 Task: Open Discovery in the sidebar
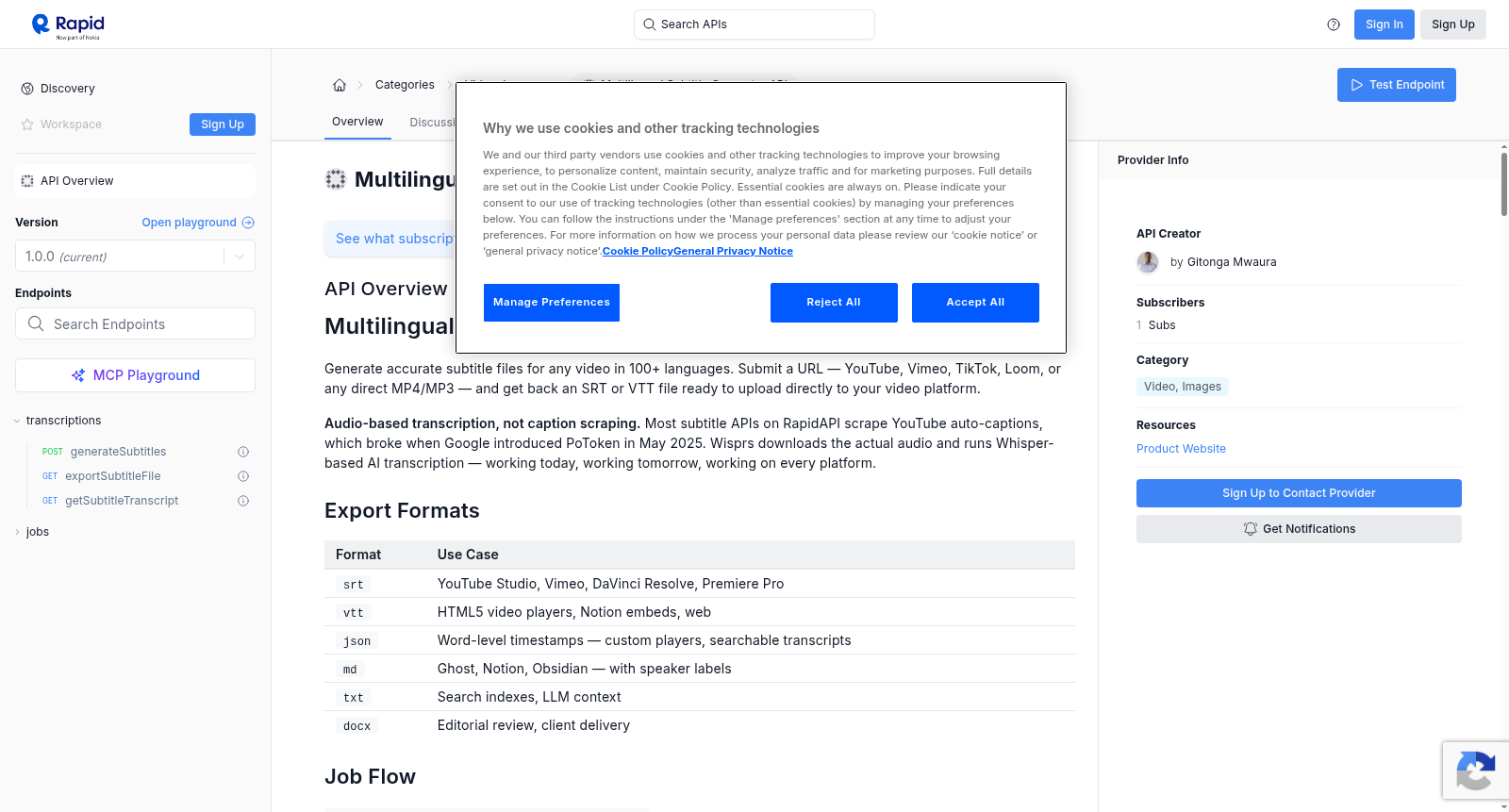click(x=68, y=89)
